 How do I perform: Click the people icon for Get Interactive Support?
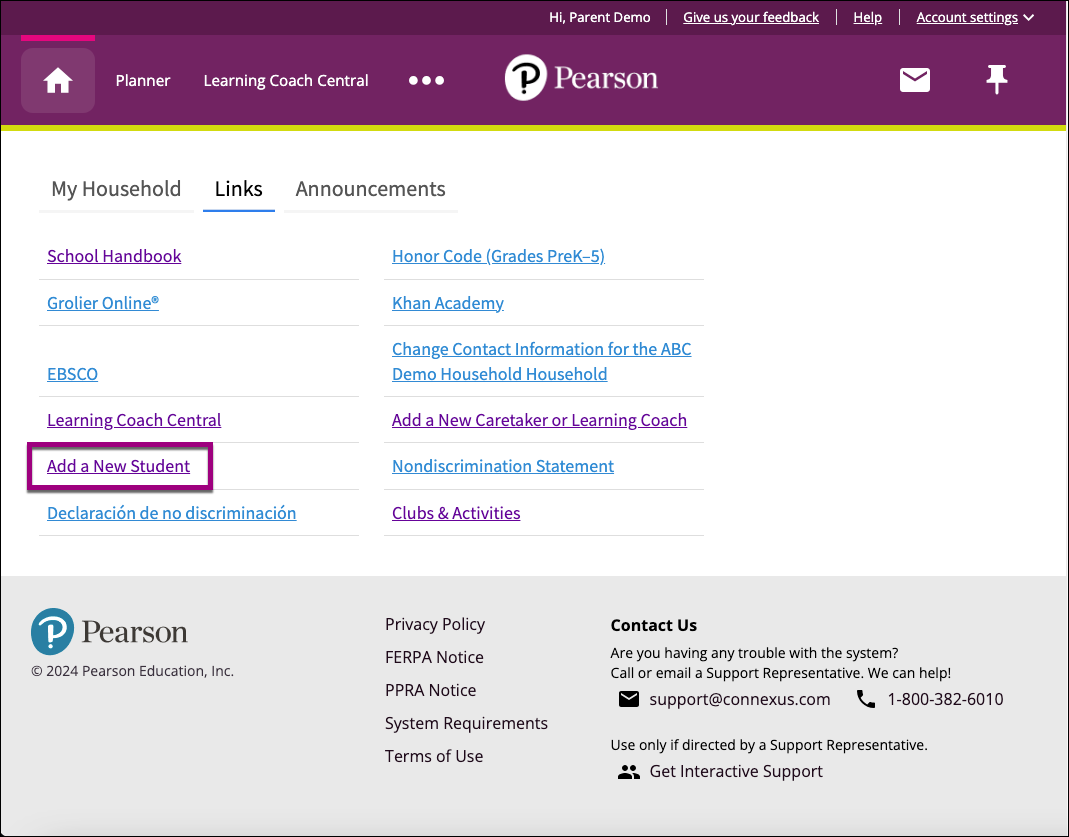(x=628, y=771)
